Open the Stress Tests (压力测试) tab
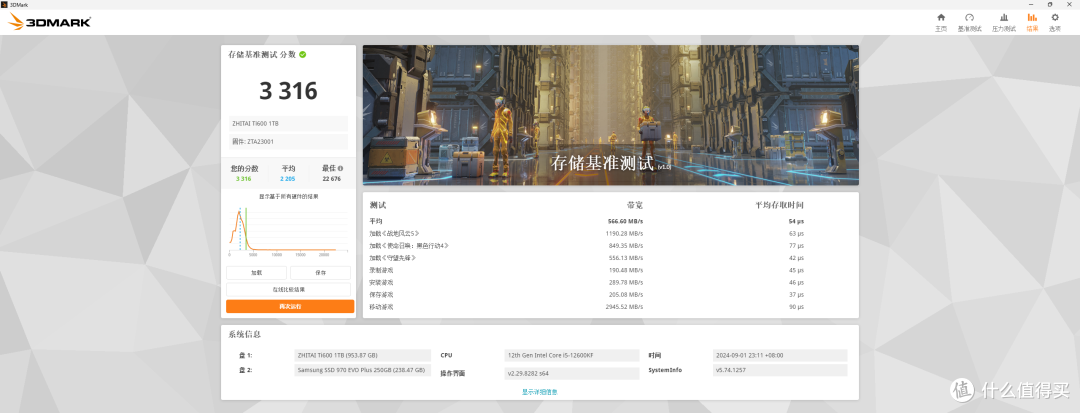 (1004, 22)
